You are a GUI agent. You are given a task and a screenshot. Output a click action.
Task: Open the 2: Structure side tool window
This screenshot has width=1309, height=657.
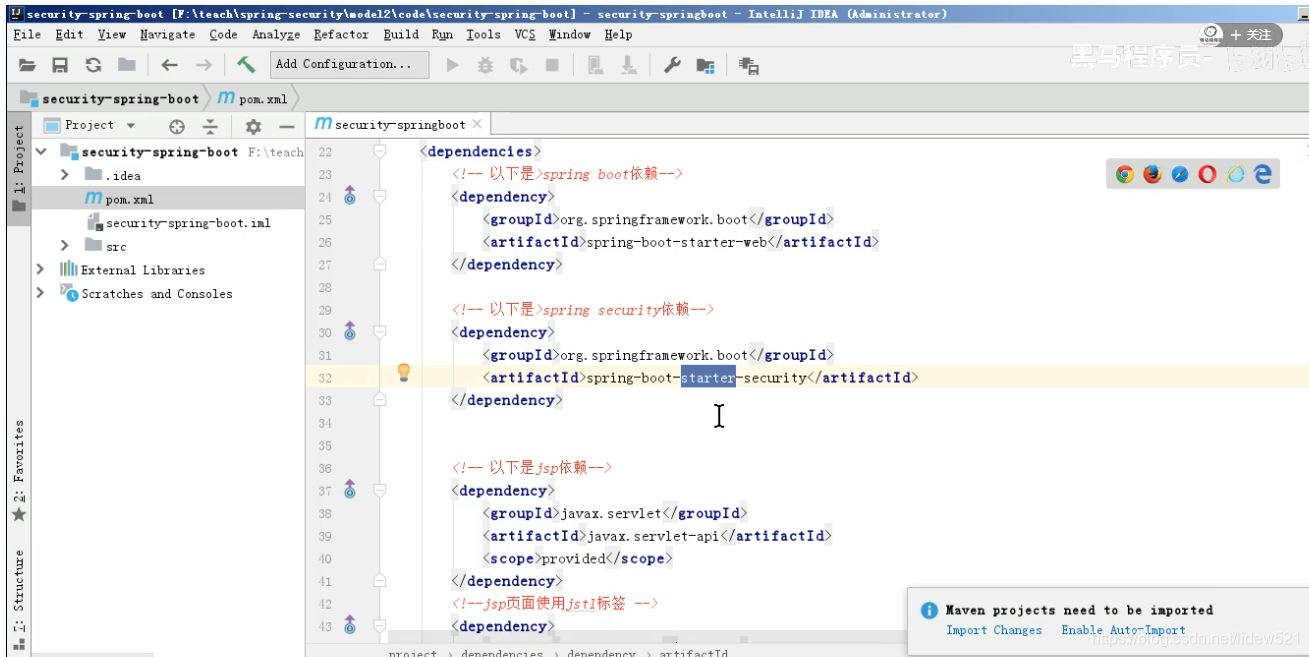click(18, 600)
